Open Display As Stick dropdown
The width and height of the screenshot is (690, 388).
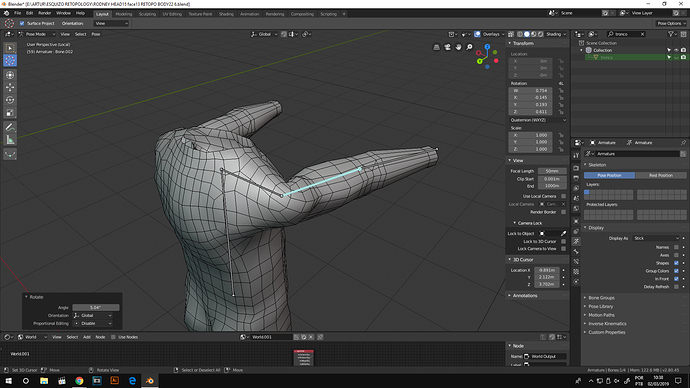click(x=656, y=238)
